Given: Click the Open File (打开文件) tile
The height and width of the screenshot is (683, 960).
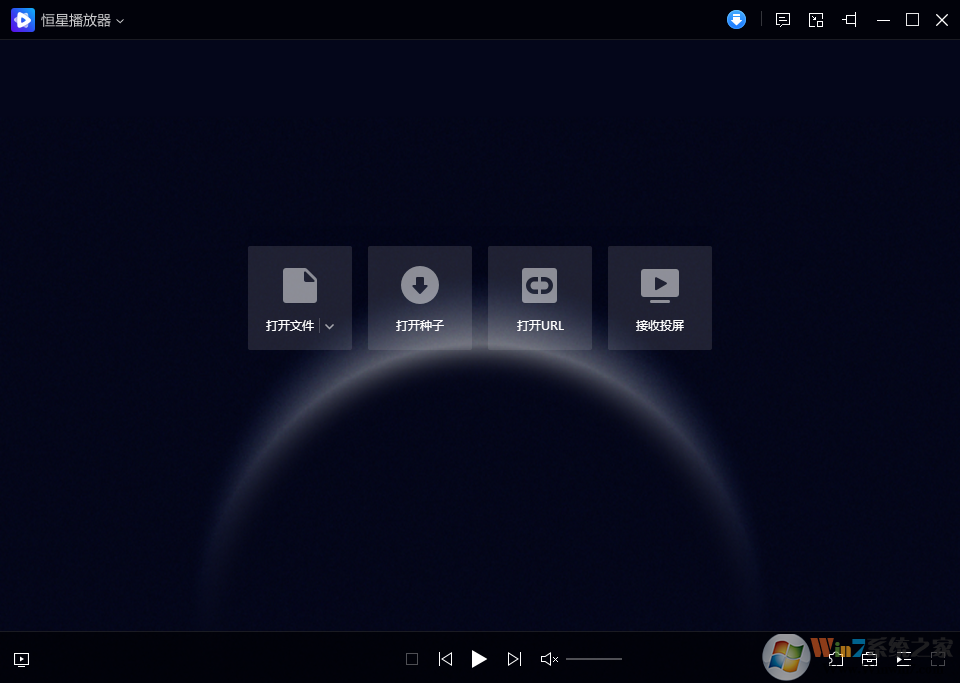Looking at the screenshot, I should (290, 297).
